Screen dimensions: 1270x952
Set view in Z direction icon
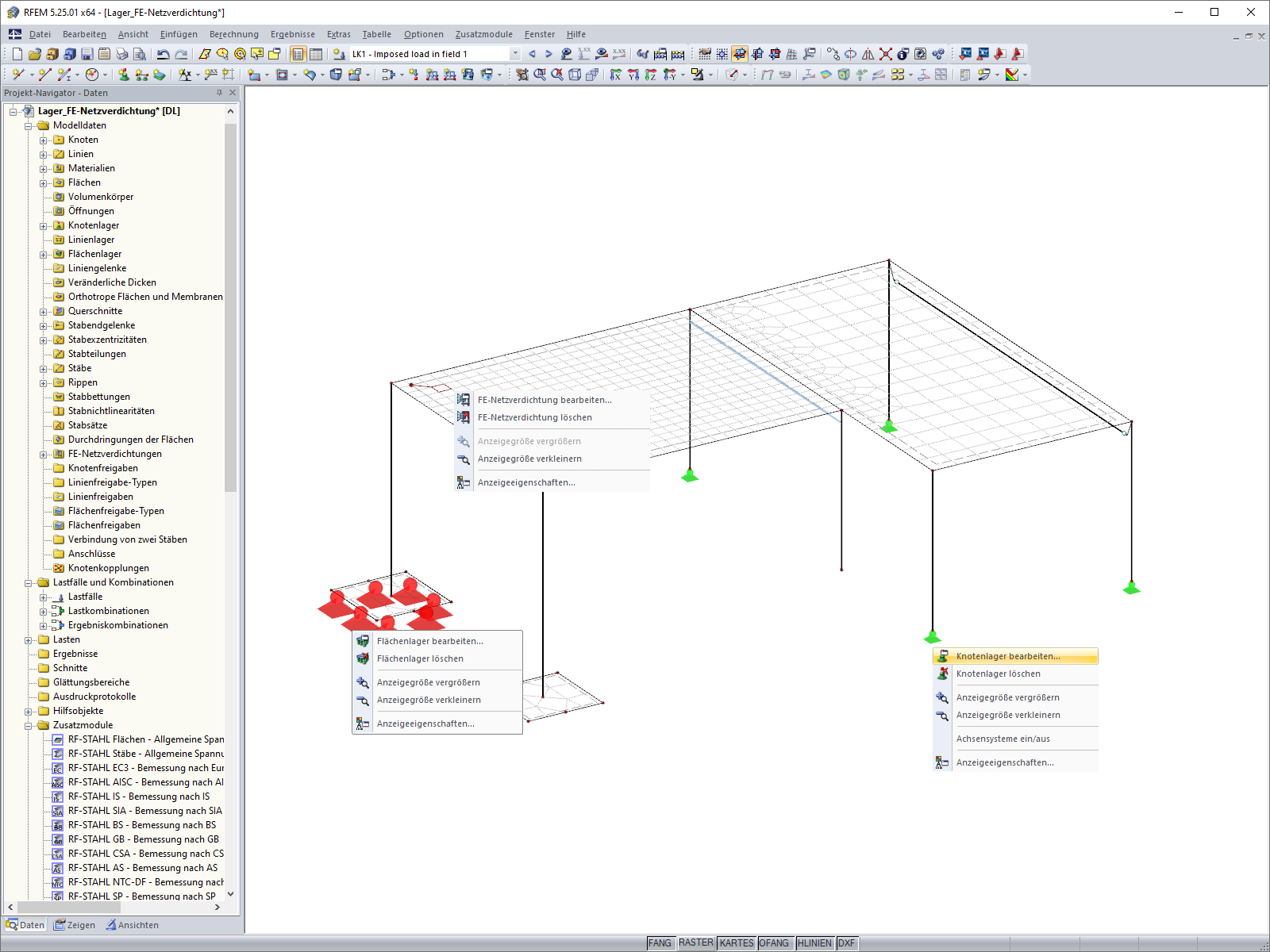[651, 75]
